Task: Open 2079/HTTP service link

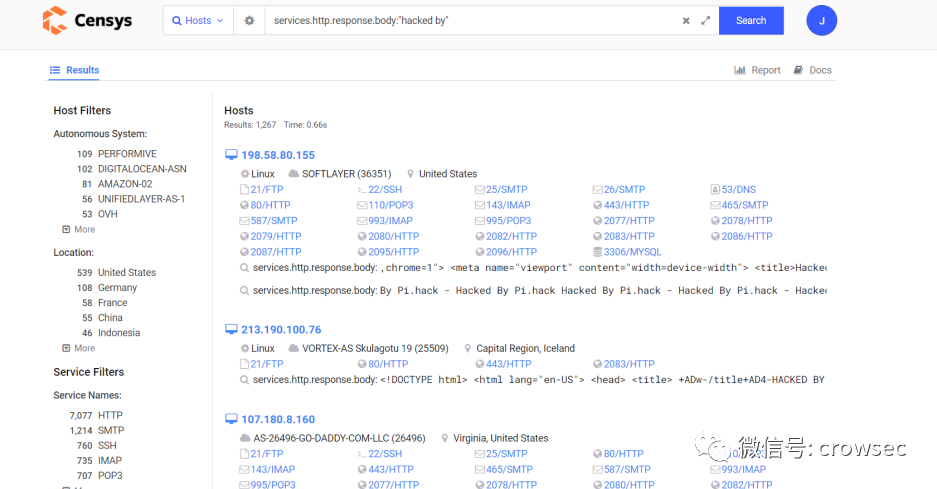Action: 275,236
